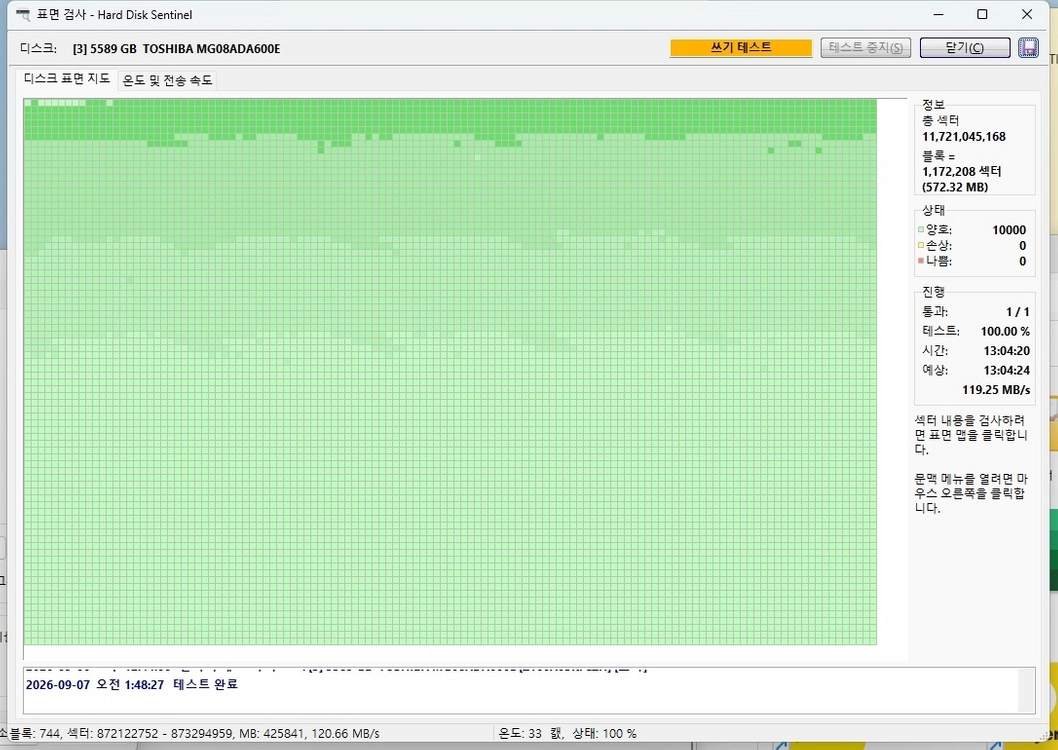1058x750 pixels.
Task: Click transfer speed 119.25 MB/s
Action: [996, 390]
